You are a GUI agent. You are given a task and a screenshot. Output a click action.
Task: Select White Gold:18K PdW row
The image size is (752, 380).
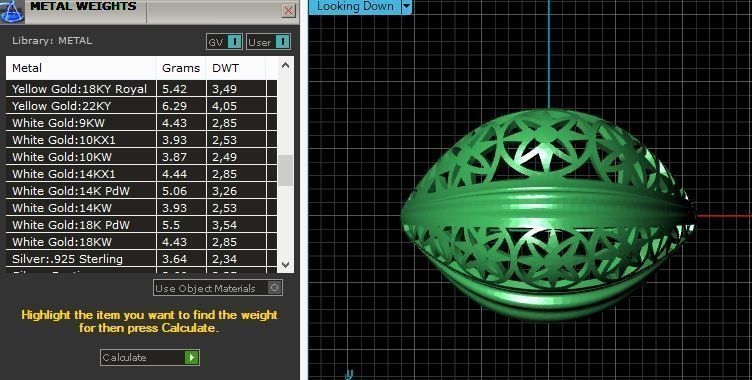pyautogui.click(x=141, y=225)
